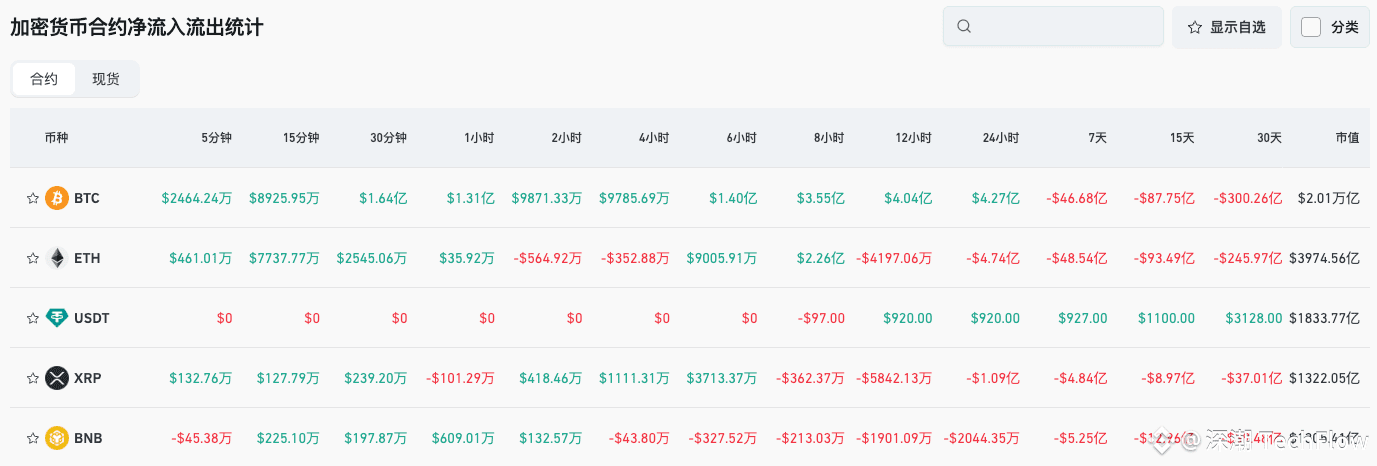Screen dimensions: 1377x466
Task: Star the XRP row
Action: [33, 379]
